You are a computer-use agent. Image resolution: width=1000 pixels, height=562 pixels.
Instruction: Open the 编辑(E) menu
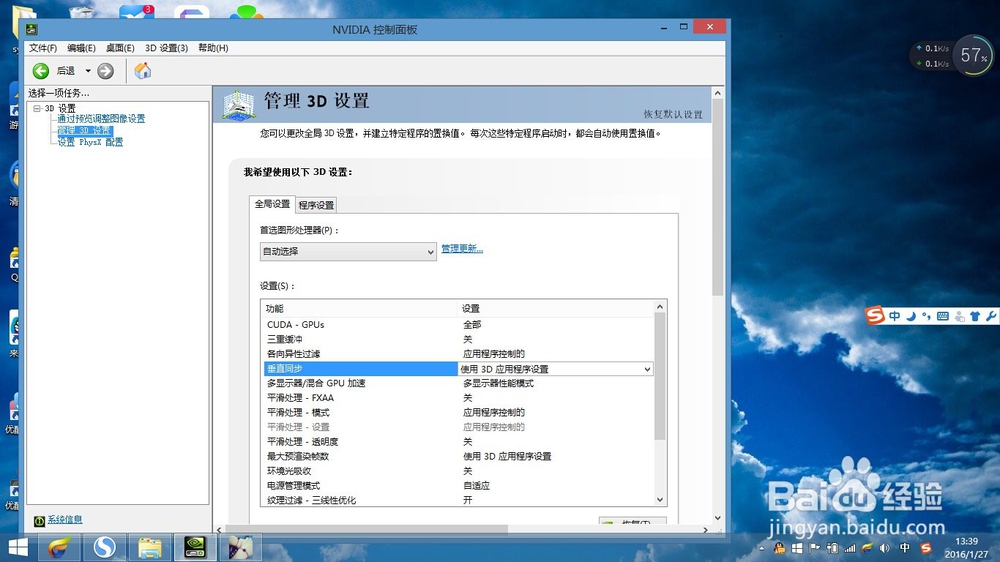(81, 48)
